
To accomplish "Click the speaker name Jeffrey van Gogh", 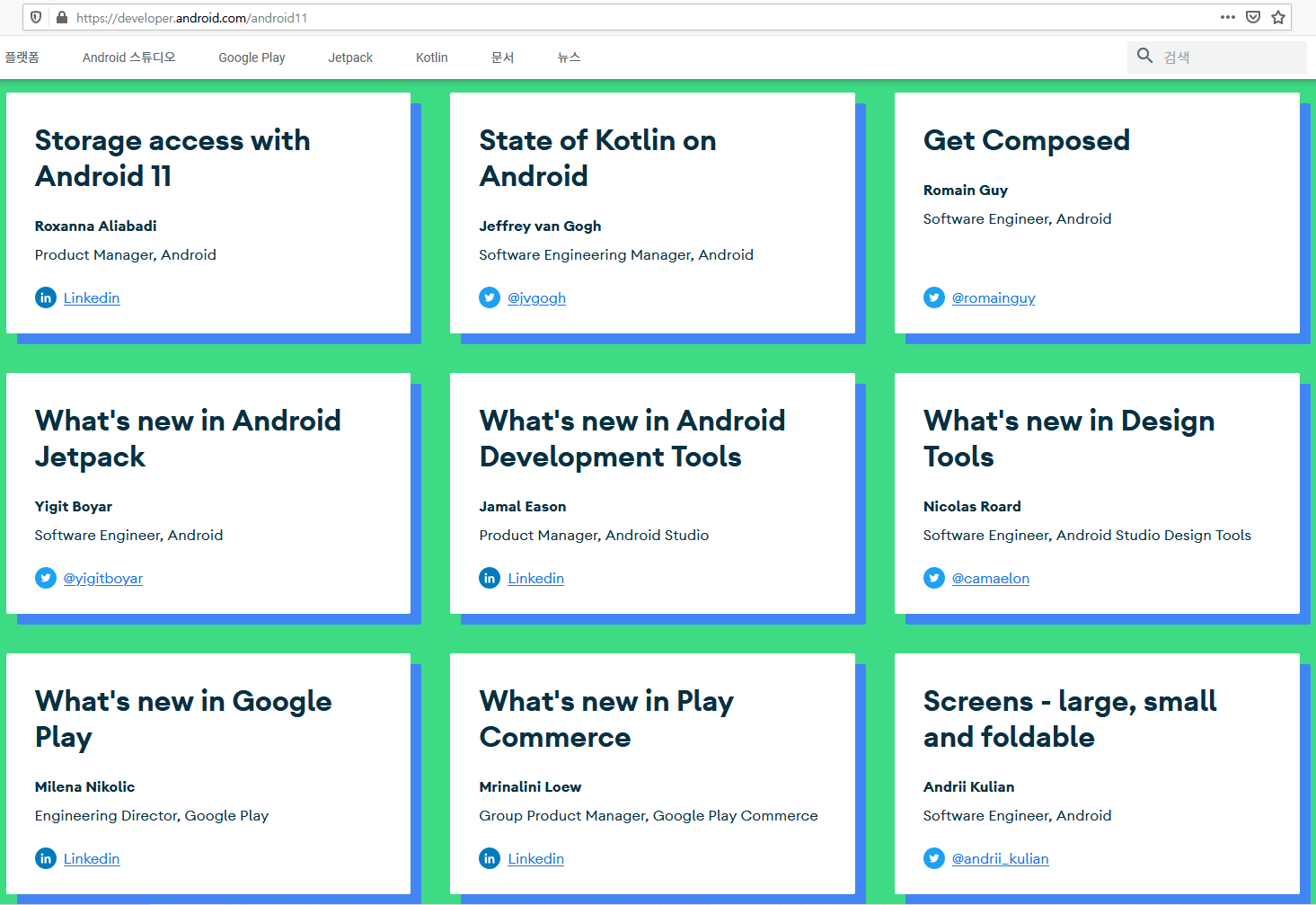I will [540, 226].
